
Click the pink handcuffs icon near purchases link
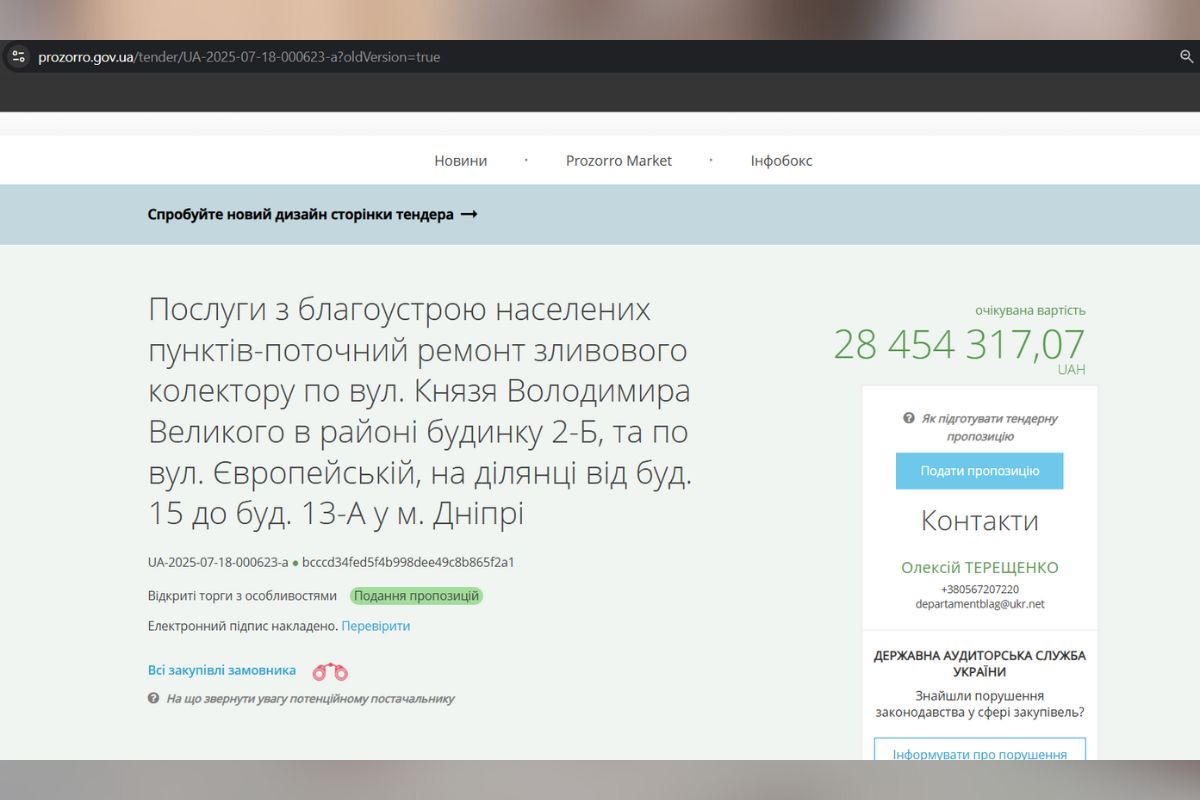328,670
